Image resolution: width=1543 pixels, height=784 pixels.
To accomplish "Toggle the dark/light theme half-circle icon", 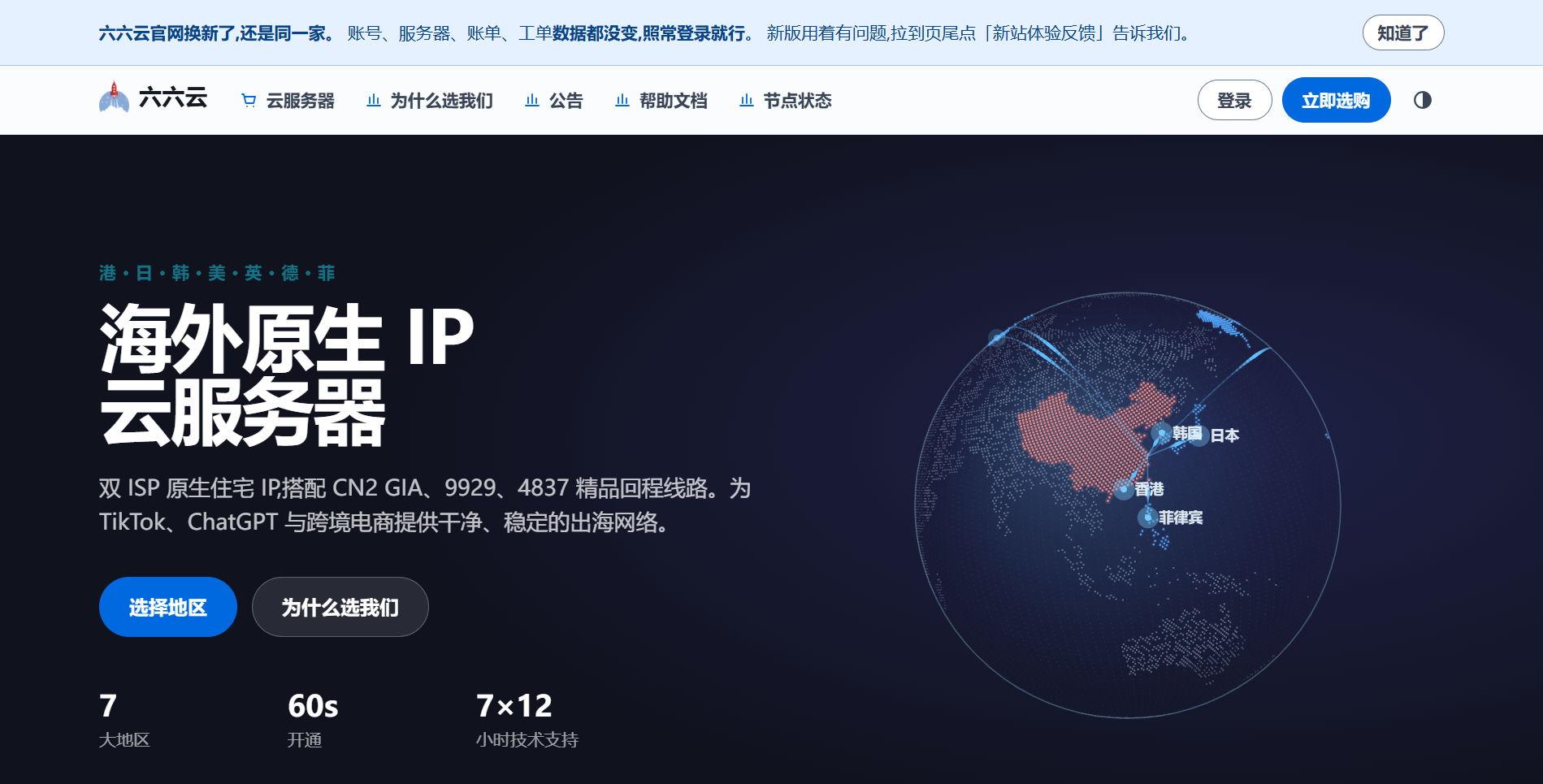I will (1422, 100).
